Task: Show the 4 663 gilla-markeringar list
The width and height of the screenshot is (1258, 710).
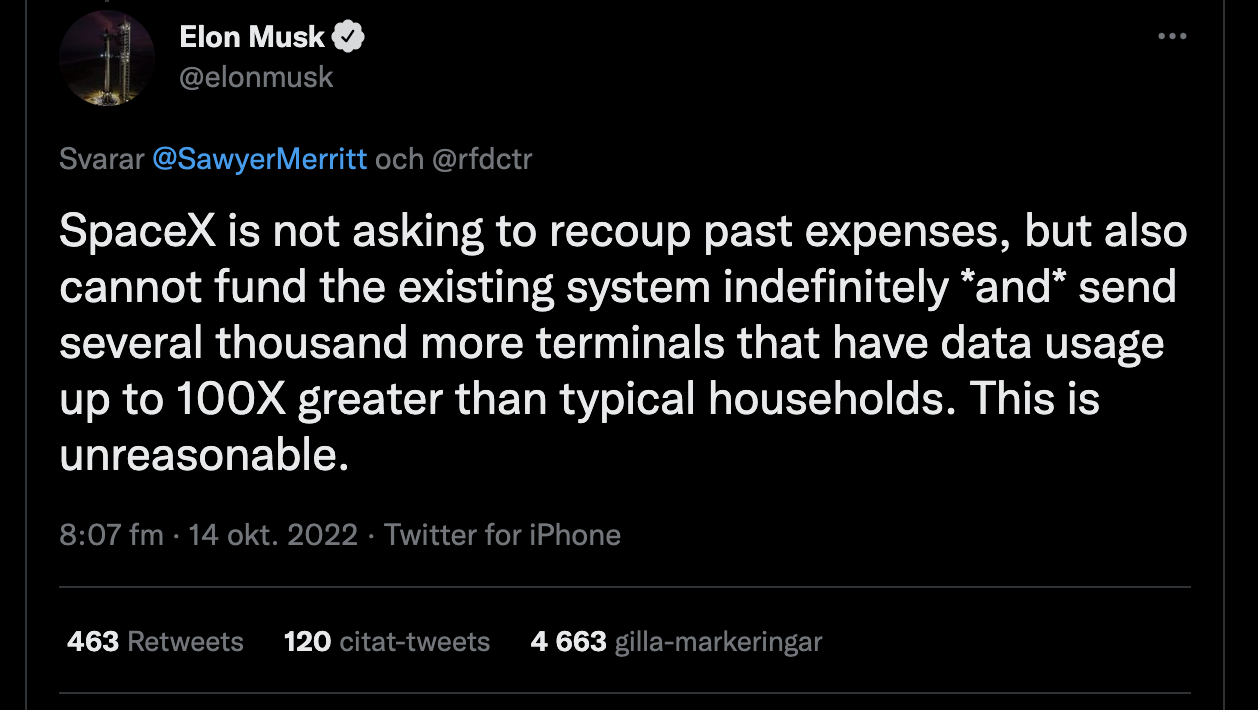Action: click(x=676, y=641)
